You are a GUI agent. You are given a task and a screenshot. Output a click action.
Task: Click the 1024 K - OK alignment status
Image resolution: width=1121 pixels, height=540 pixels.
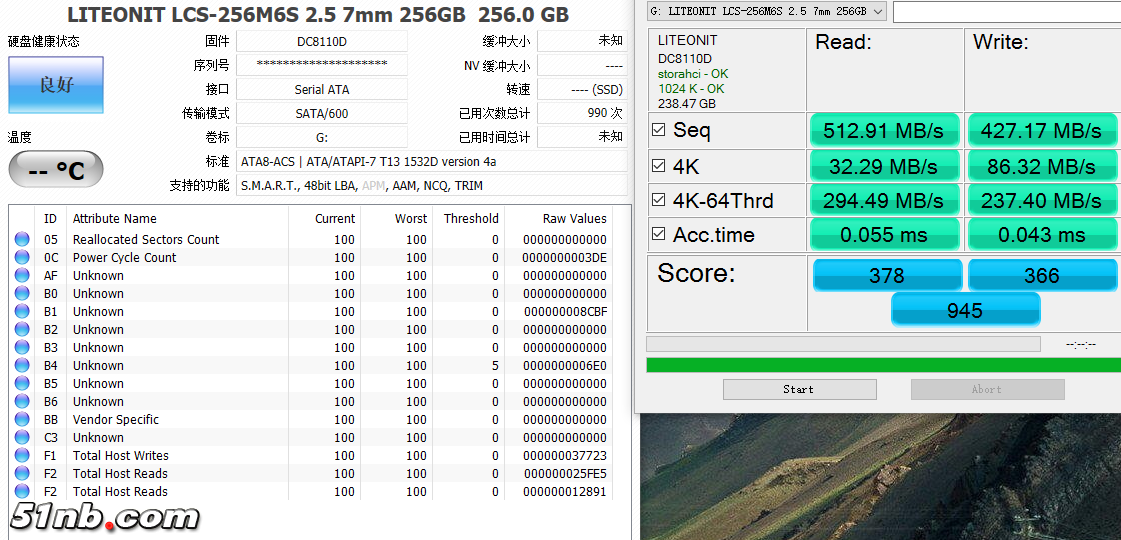[x=691, y=89]
